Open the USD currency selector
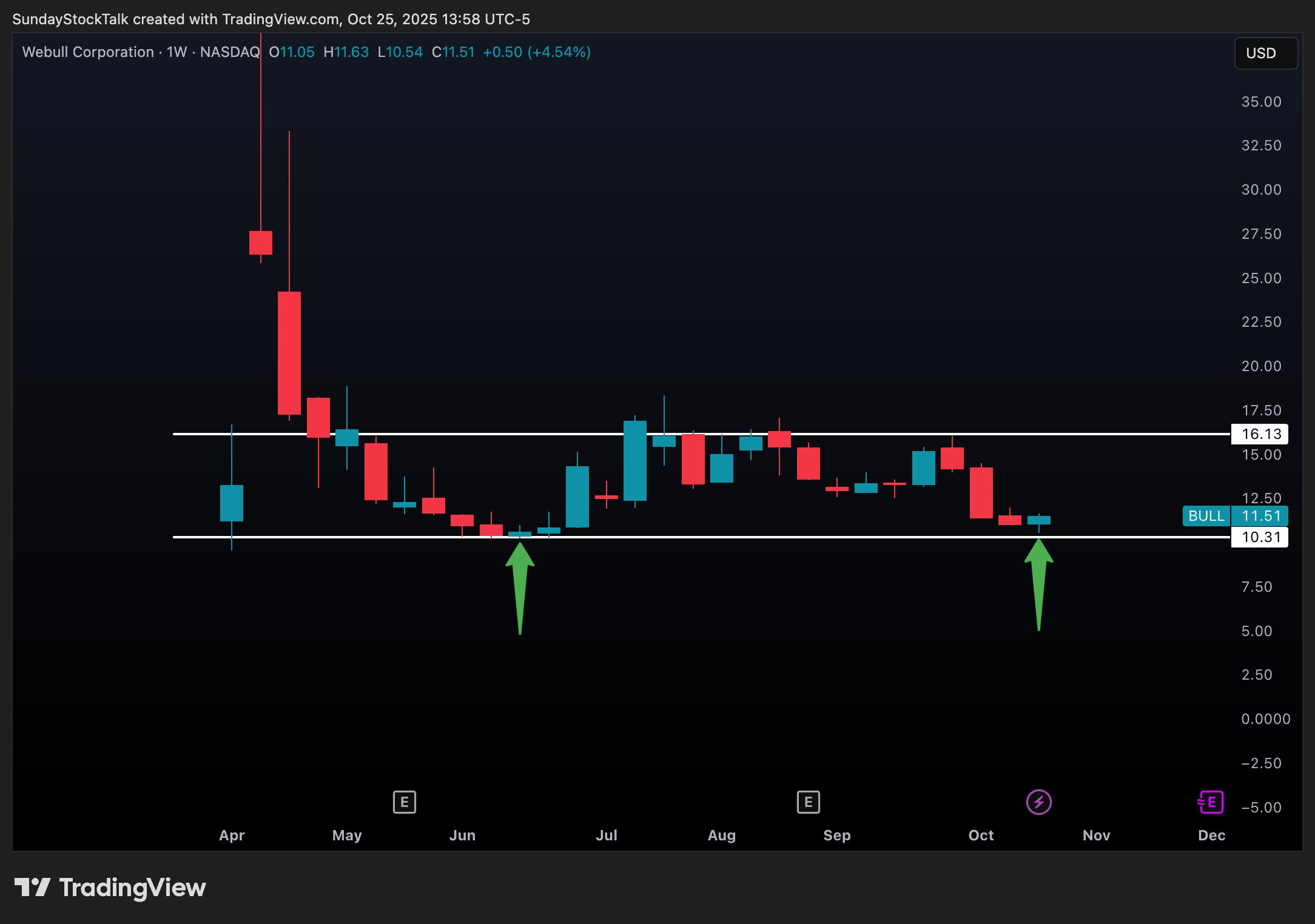The height and width of the screenshot is (924, 1315). pos(1265,53)
